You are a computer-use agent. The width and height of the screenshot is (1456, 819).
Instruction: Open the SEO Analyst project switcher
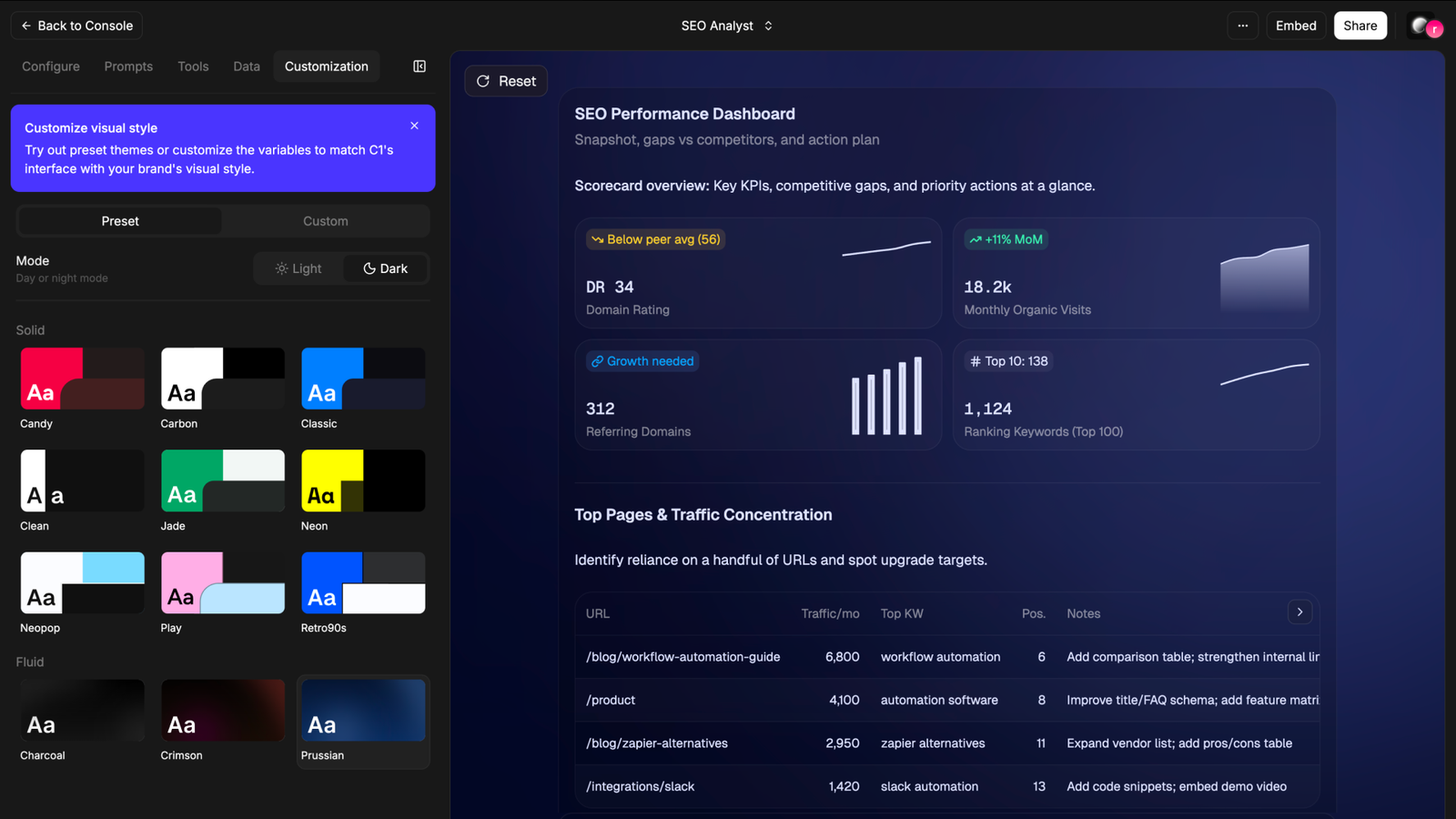726,25
